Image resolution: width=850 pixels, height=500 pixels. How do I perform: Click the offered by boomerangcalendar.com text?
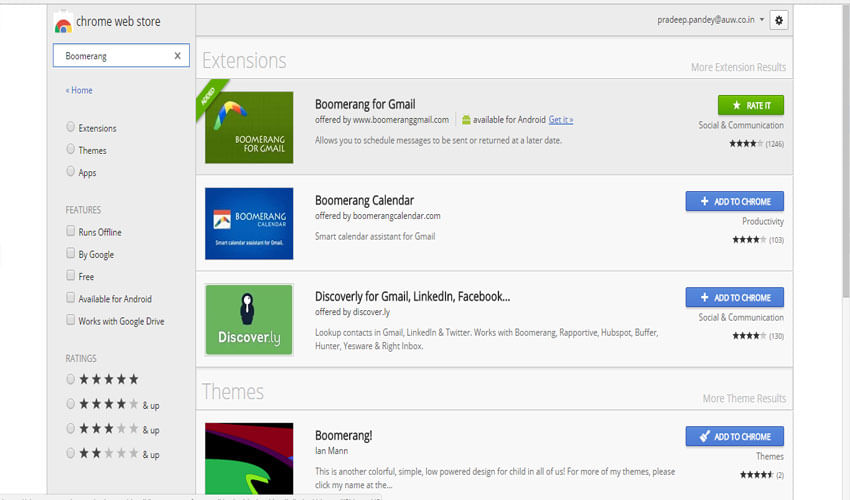[377, 216]
